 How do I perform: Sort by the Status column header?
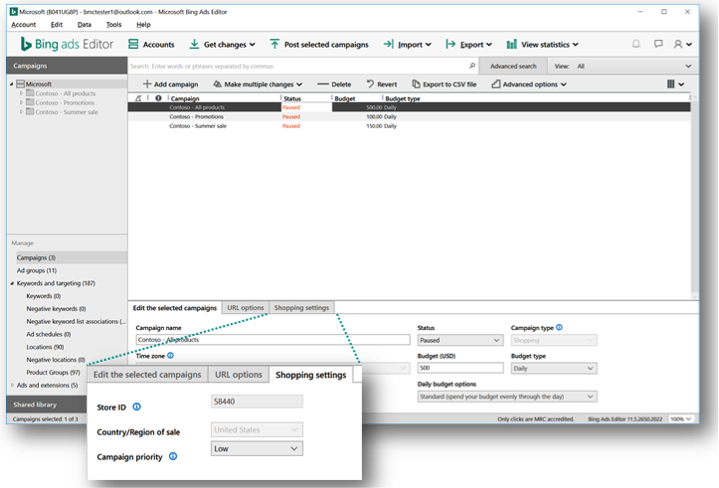[292, 98]
